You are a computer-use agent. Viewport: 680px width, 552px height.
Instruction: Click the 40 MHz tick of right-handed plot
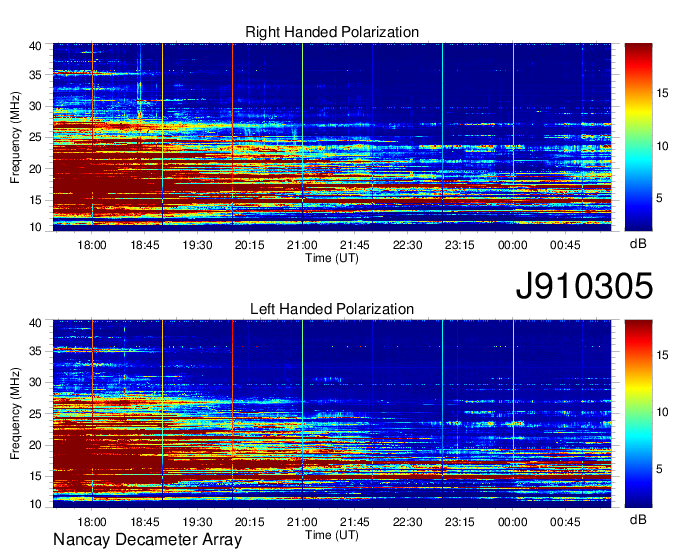(x=36, y=46)
